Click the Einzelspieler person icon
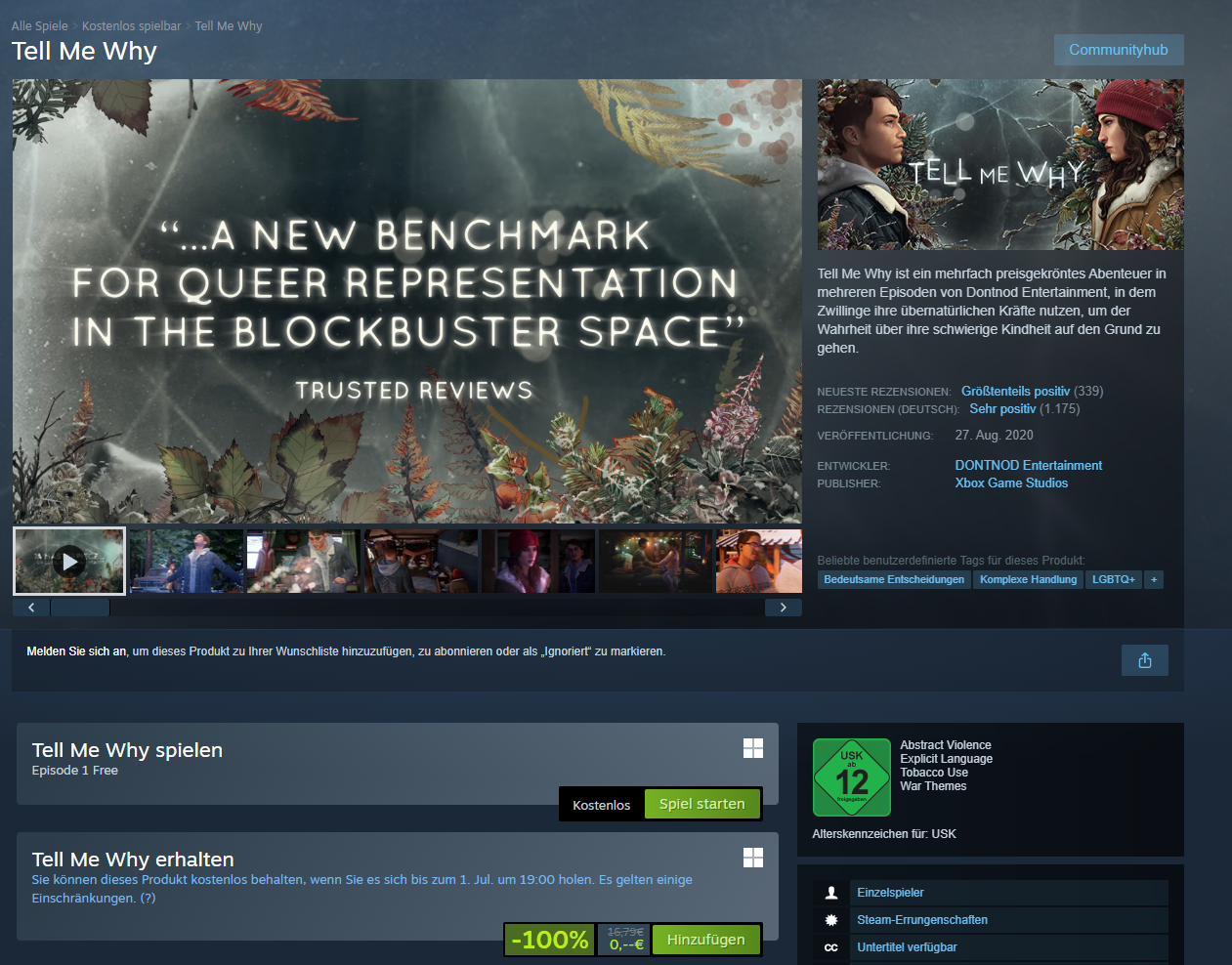The image size is (1232, 965). coord(831,893)
